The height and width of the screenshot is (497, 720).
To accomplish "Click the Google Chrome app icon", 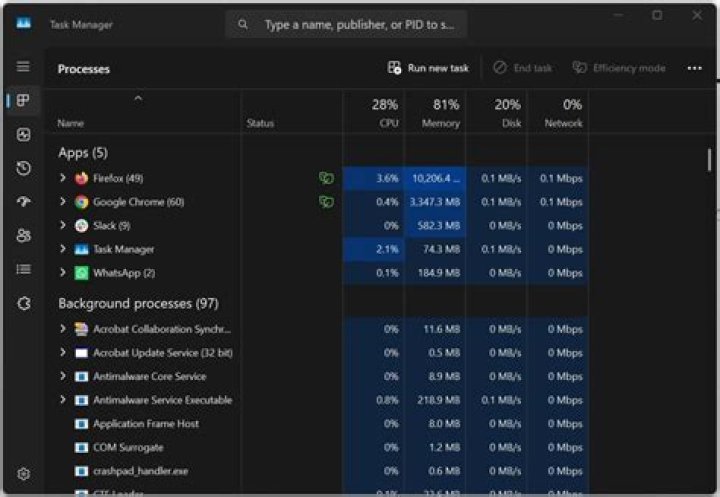I will (x=82, y=202).
